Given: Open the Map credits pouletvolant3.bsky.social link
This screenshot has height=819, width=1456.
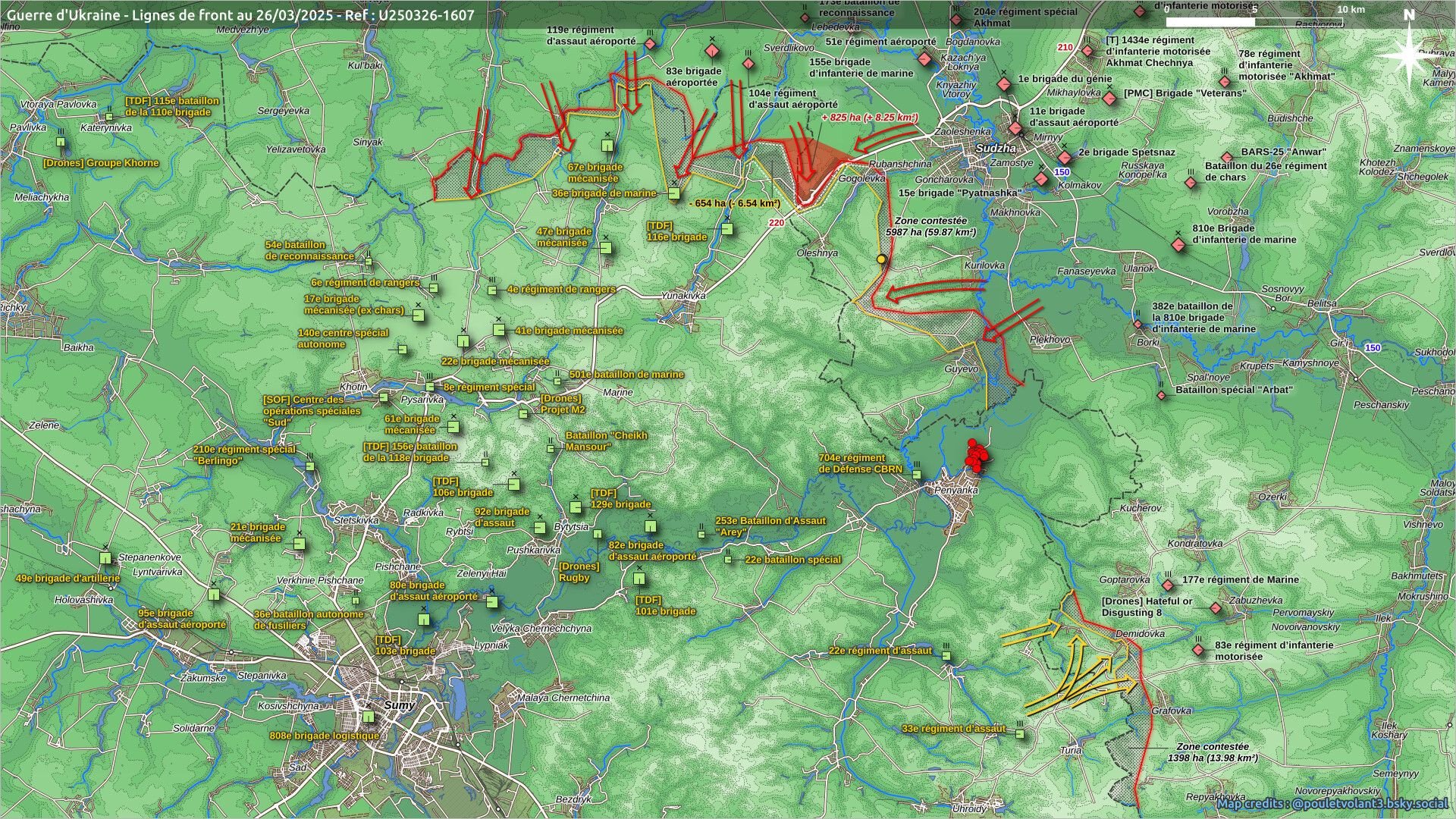Looking at the screenshot, I should click(x=1332, y=803).
